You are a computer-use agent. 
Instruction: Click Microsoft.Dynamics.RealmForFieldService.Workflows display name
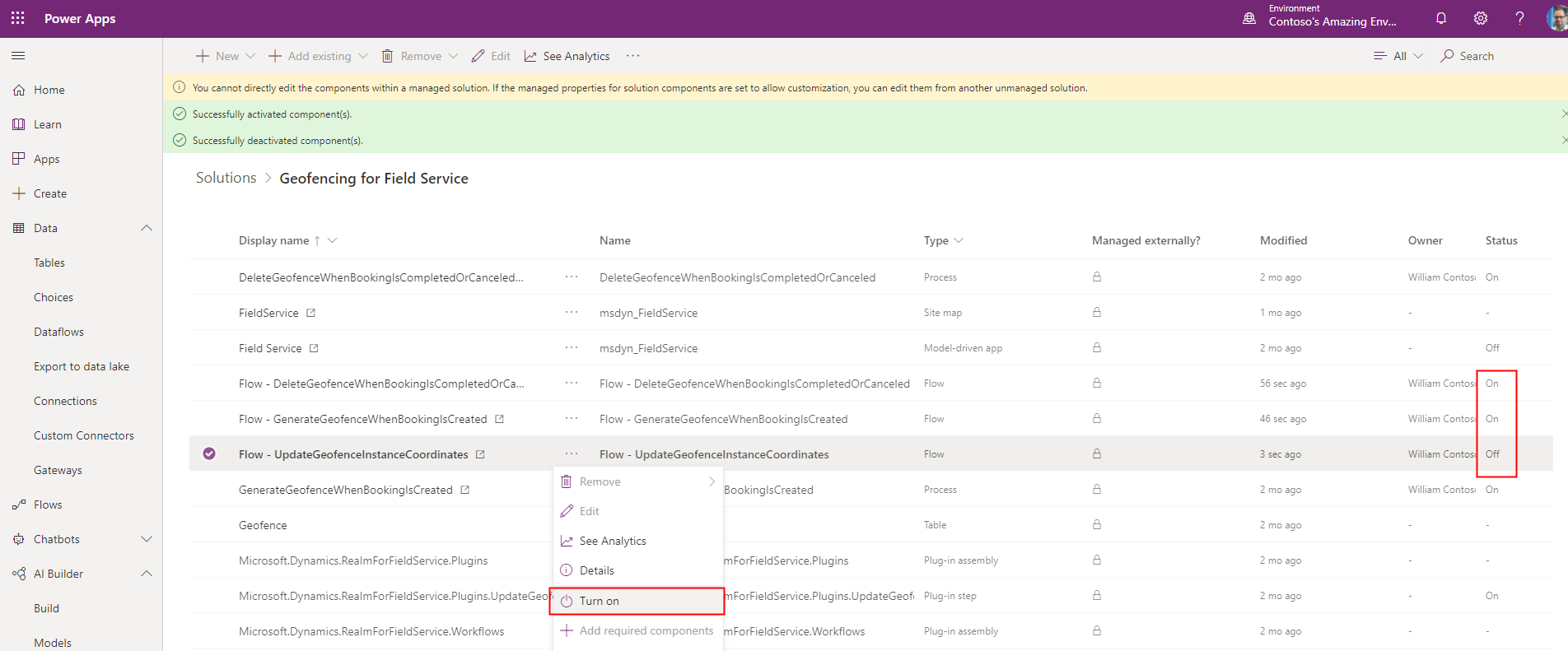[x=371, y=631]
